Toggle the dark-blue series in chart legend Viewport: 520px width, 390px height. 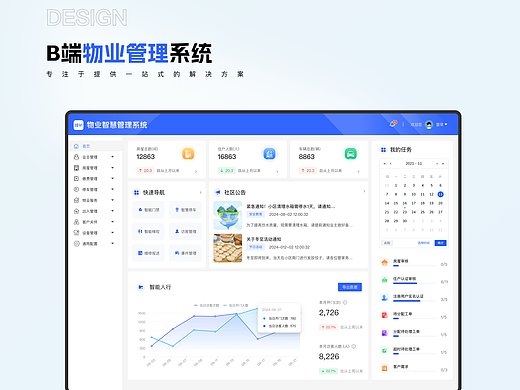coord(207,305)
